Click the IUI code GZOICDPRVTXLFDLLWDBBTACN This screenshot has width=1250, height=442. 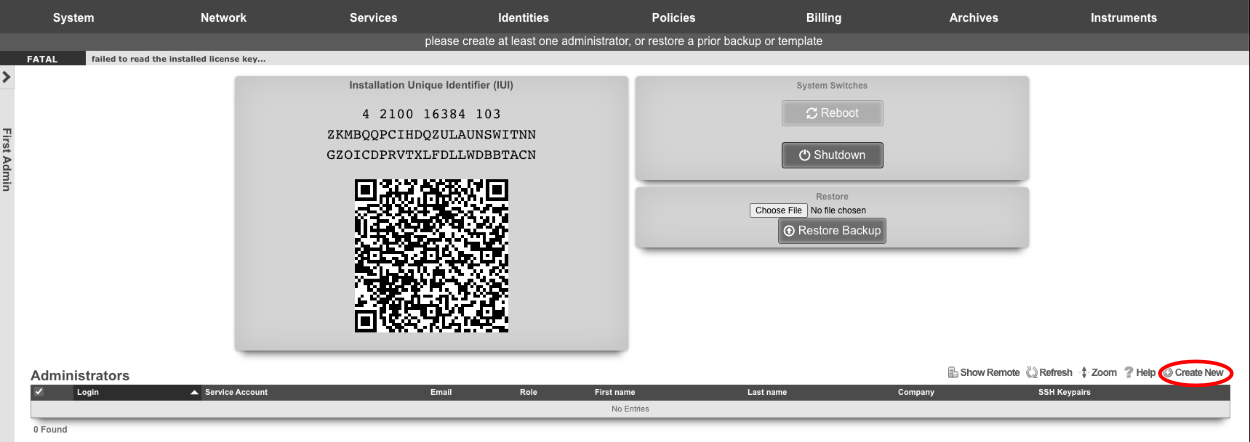(x=432, y=155)
